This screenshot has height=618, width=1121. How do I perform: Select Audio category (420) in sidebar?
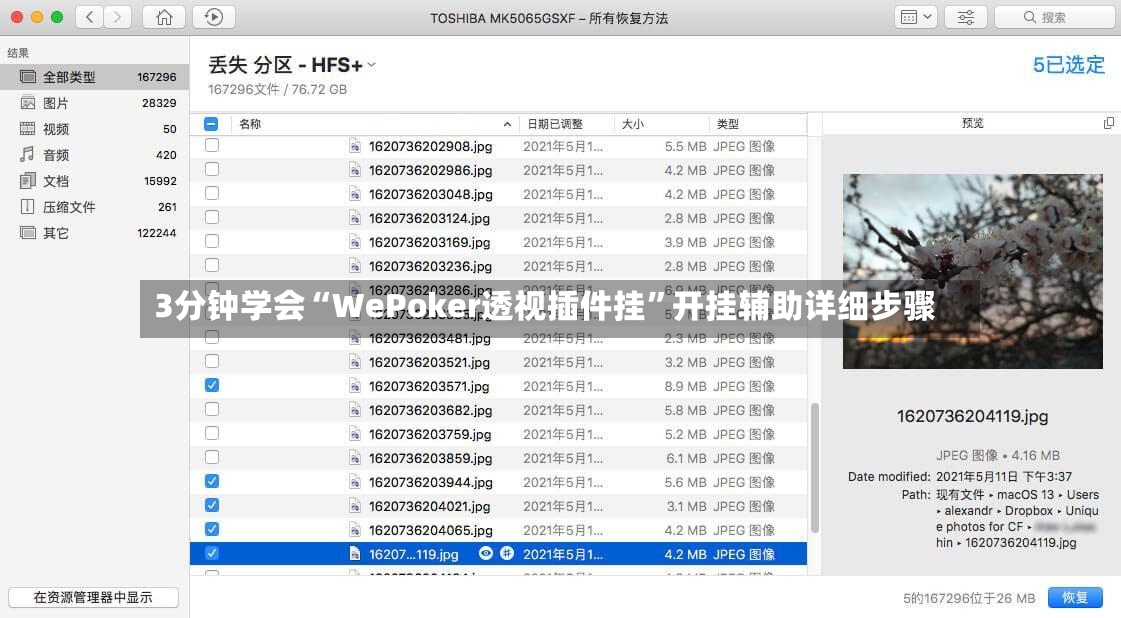pyautogui.click(x=94, y=154)
